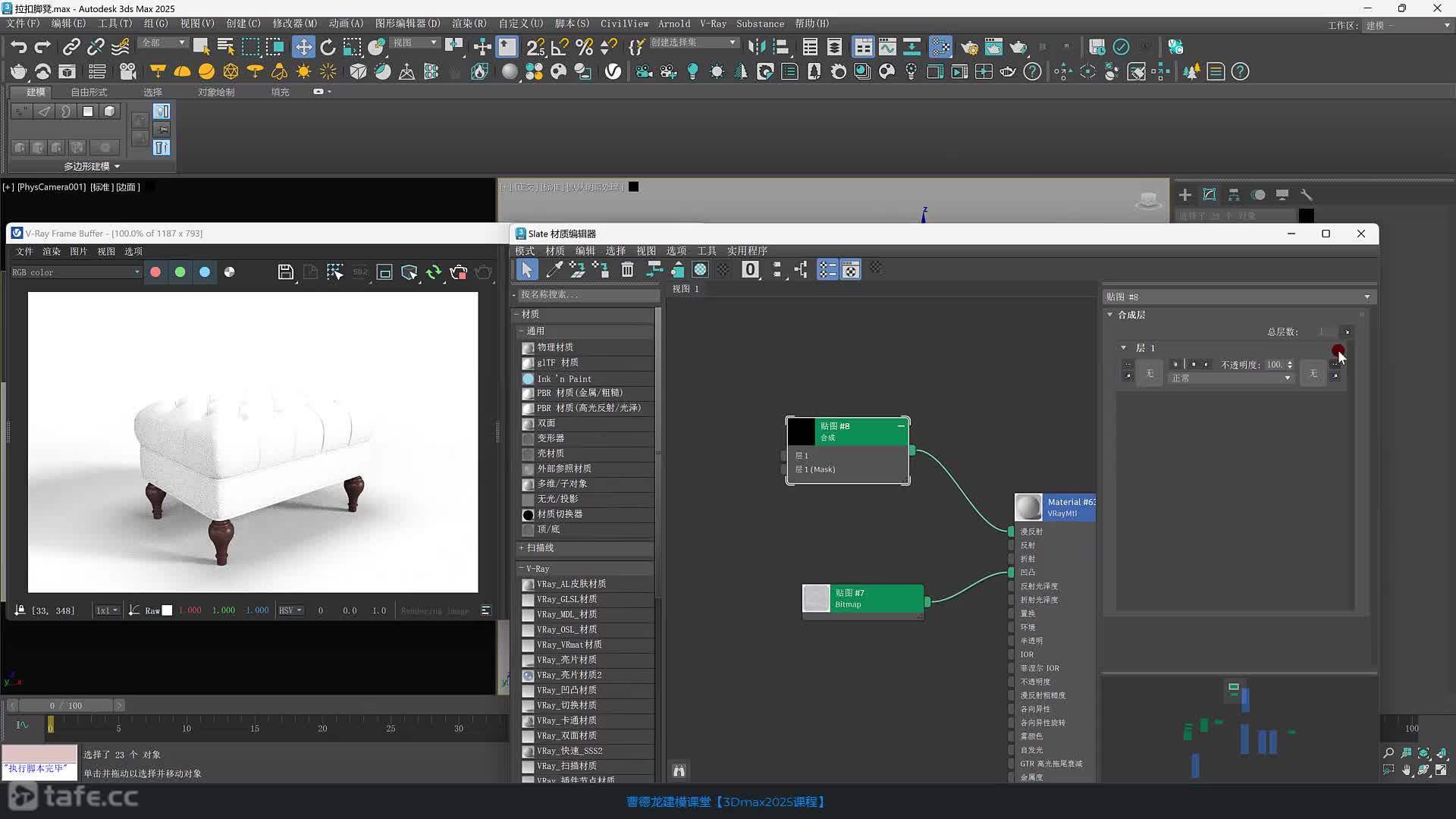Viewport: 1456px width, 819px height.
Task: Click the binoculars search icon in Slate view
Action: click(x=679, y=771)
